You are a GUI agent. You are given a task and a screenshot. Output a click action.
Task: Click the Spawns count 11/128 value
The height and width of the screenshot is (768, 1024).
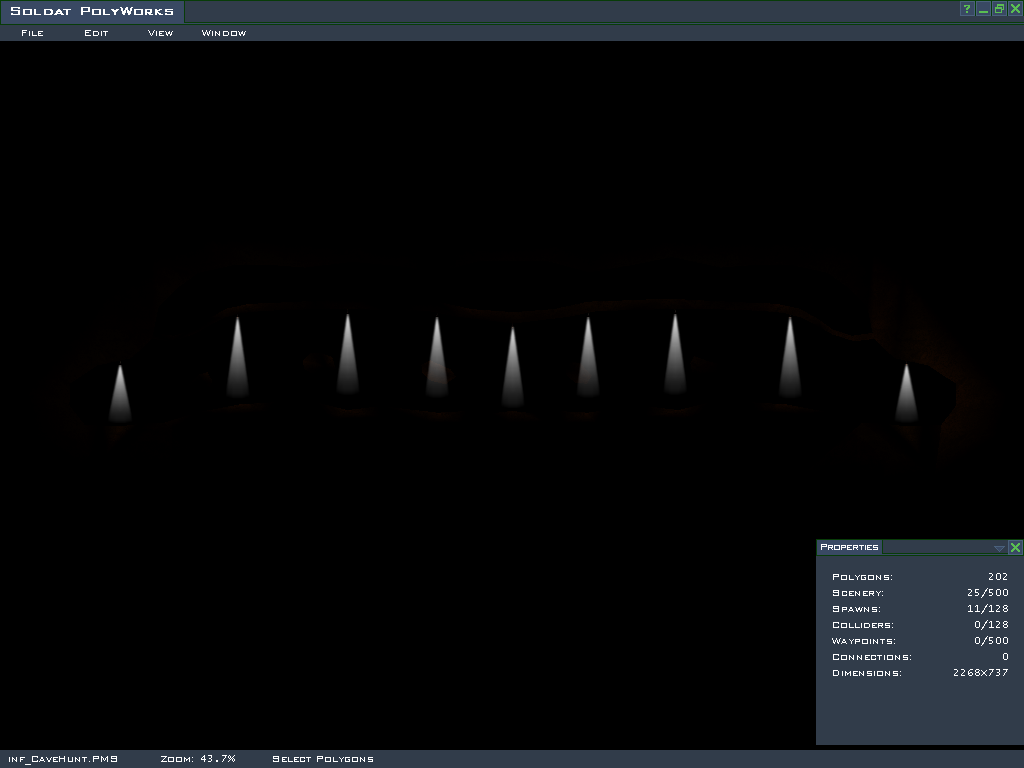coord(988,609)
